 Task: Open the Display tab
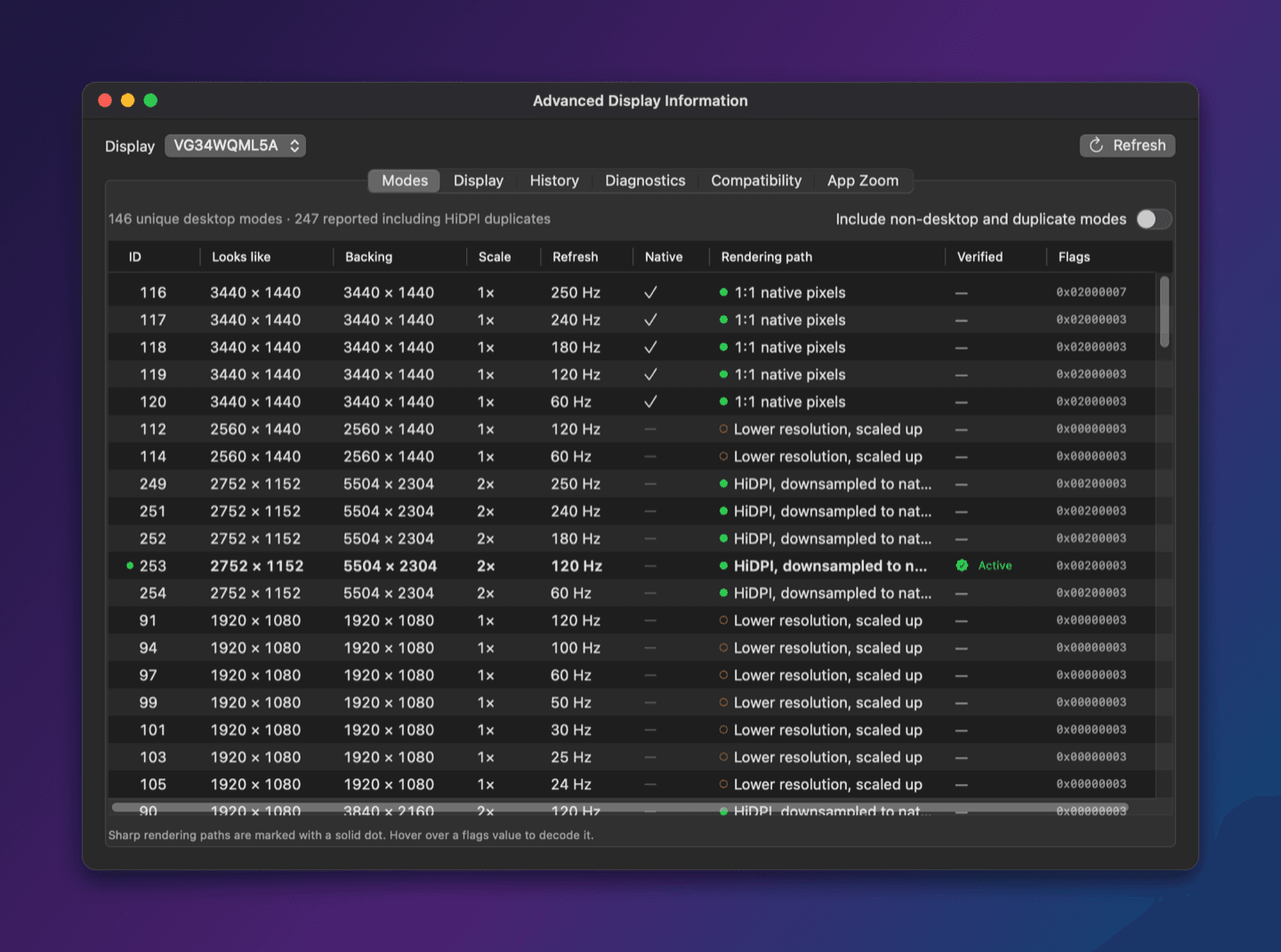point(479,181)
